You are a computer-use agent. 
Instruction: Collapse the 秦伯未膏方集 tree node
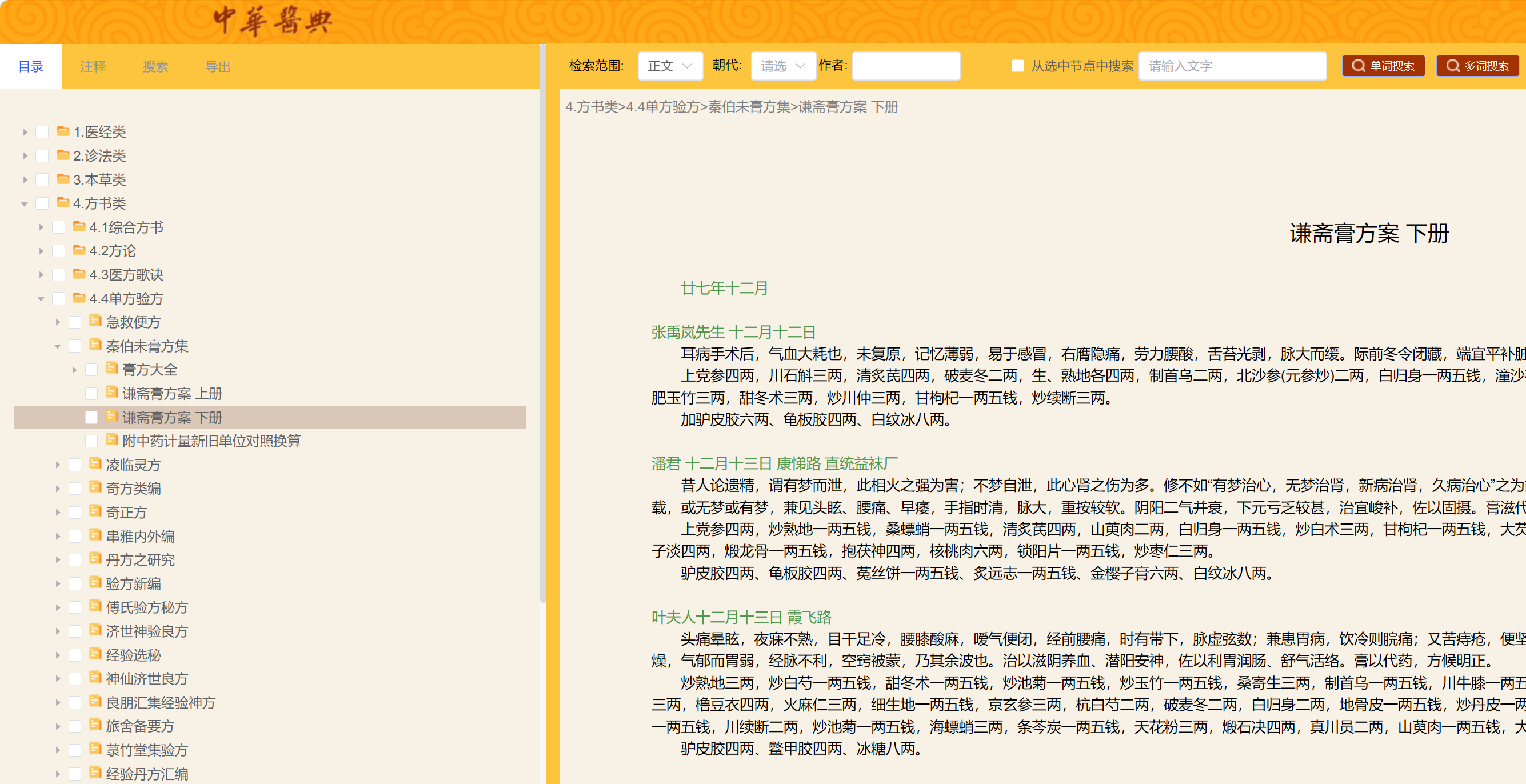point(58,346)
